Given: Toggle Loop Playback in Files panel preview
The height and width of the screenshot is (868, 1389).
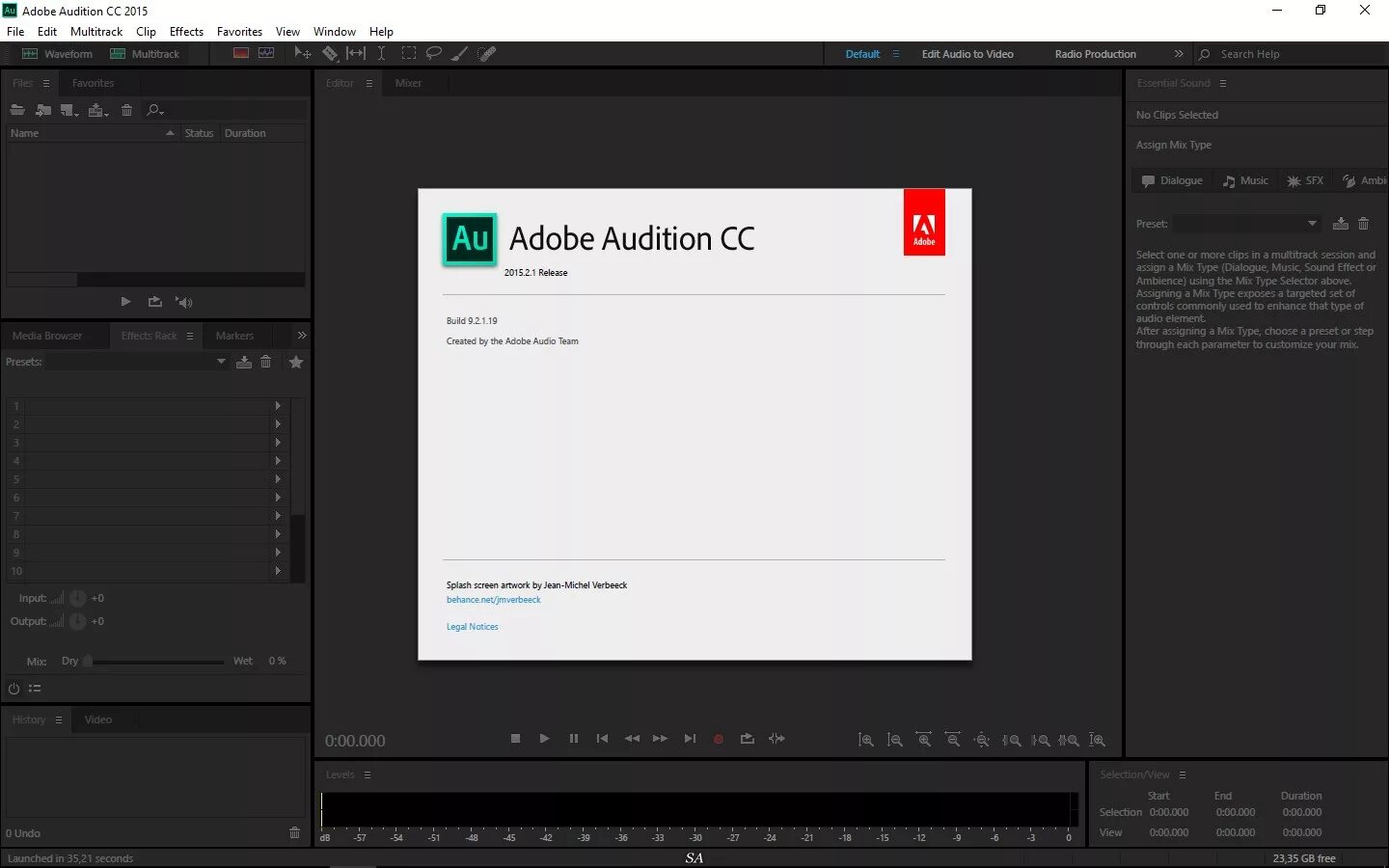Looking at the screenshot, I should tap(154, 302).
